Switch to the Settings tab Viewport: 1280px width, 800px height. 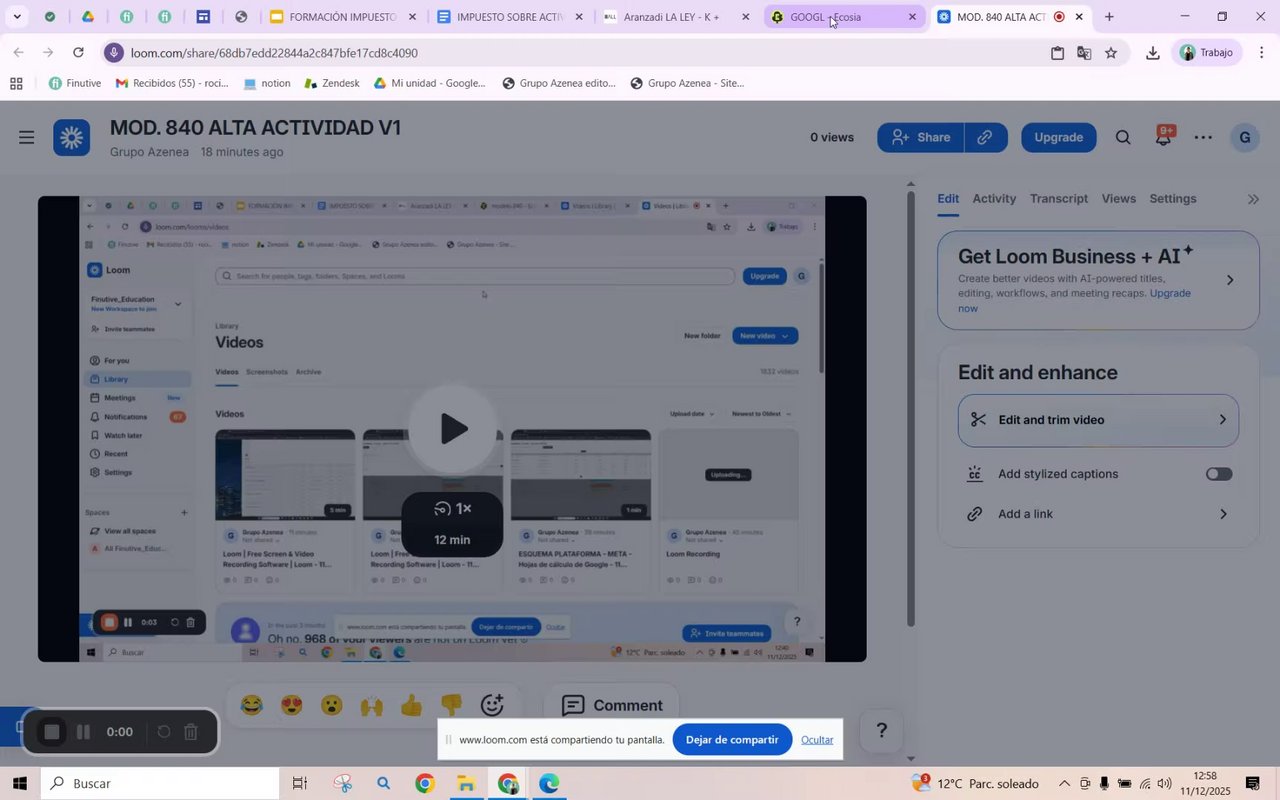1173,199
